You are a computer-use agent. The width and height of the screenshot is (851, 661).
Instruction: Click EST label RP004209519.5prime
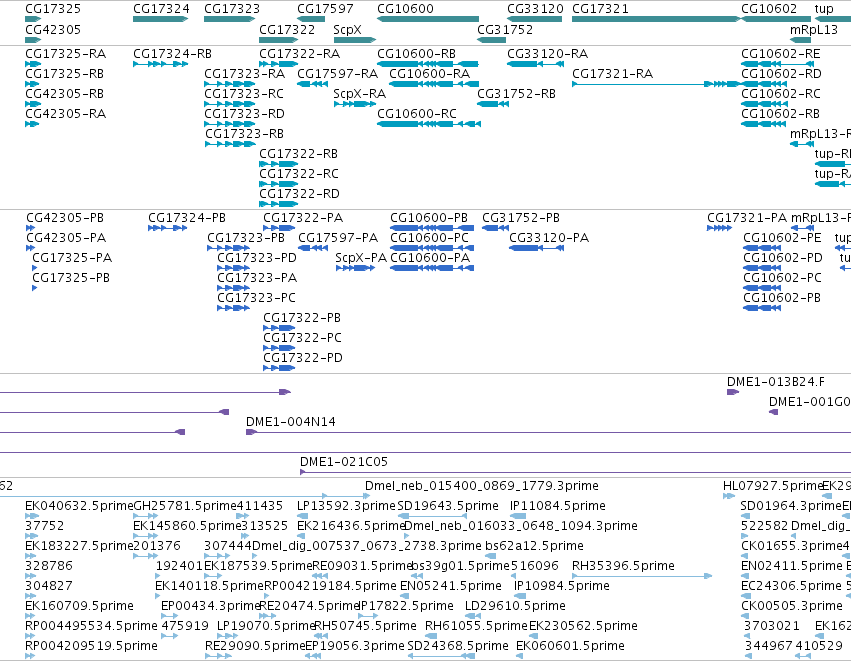tap(91, 646)
